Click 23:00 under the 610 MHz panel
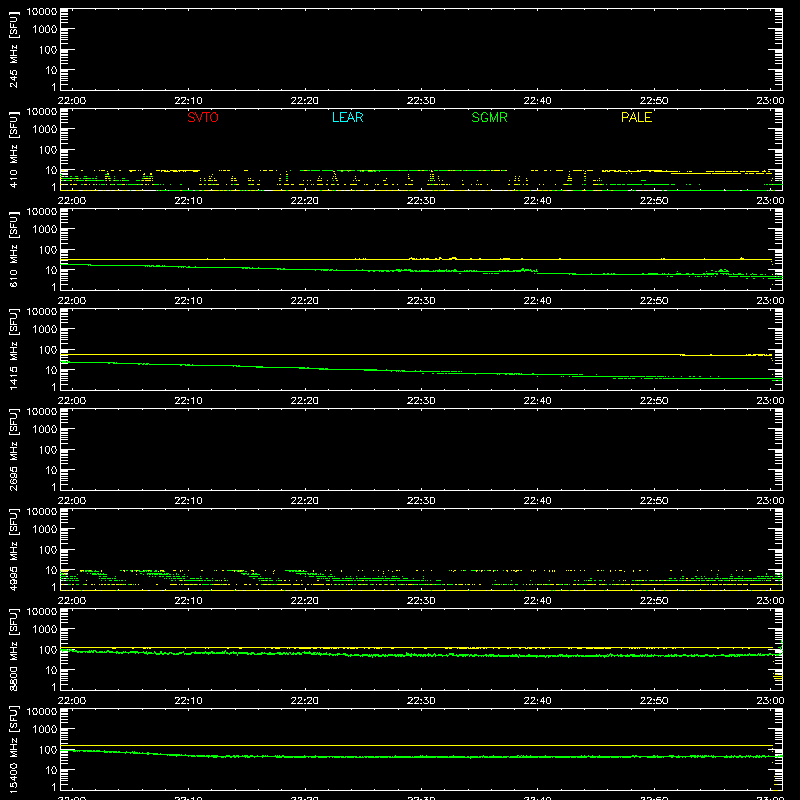This screenshot has height=800, width=800. click(x=770, y=301)
